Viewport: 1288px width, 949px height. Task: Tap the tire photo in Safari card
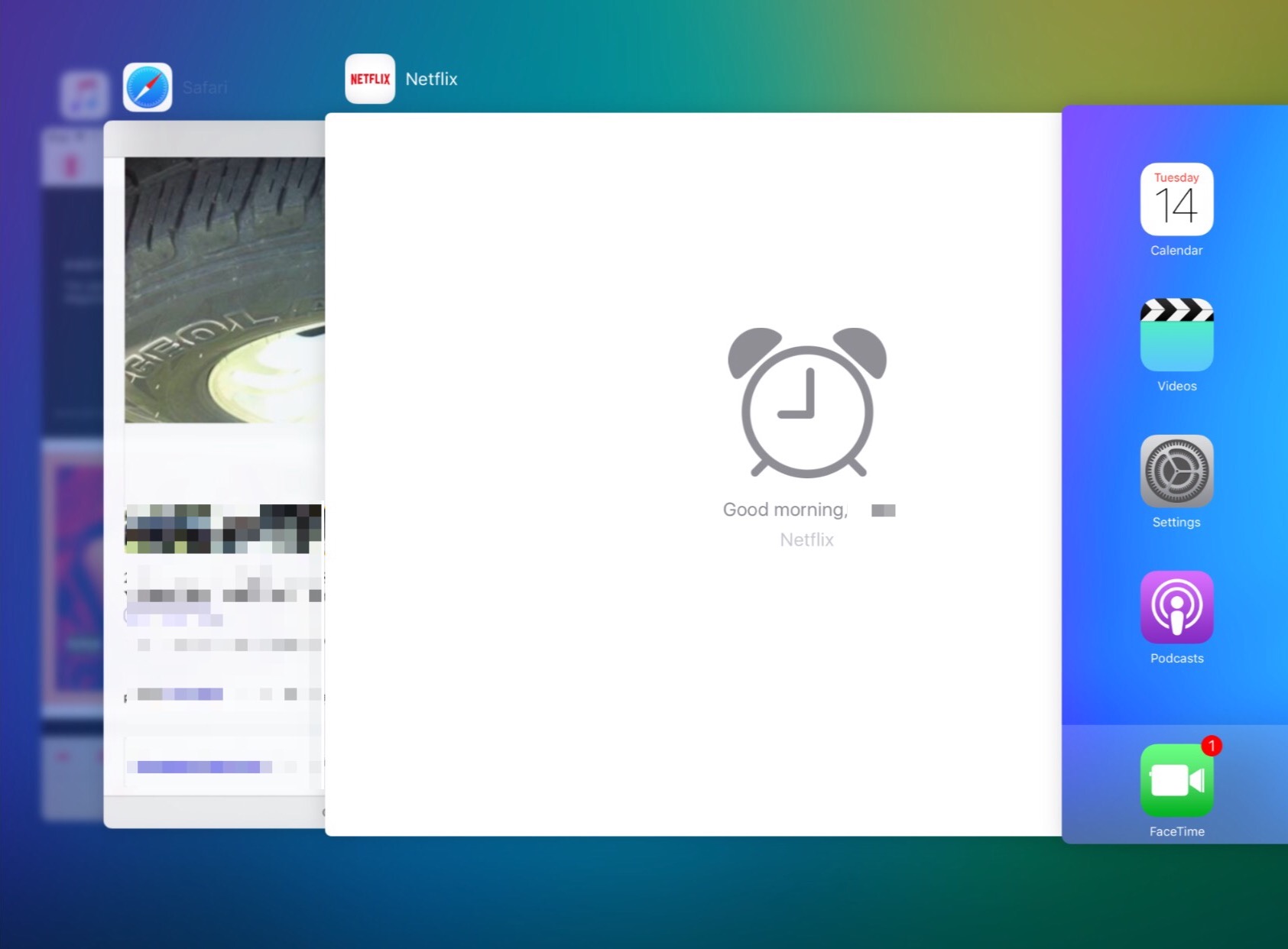[225, 290]
